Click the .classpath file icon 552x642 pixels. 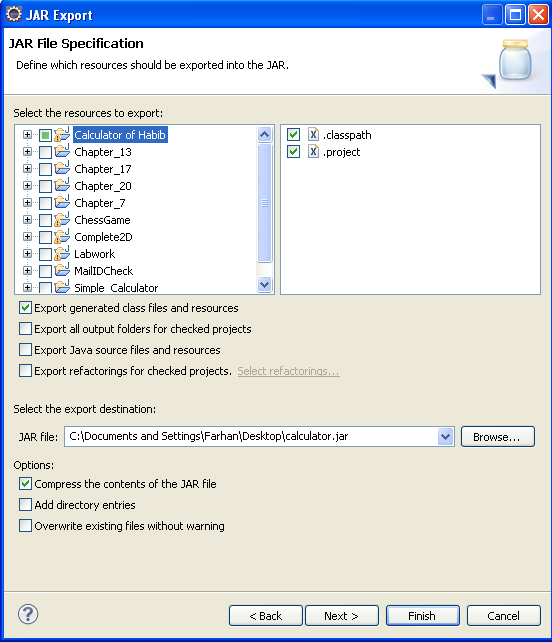313,134
